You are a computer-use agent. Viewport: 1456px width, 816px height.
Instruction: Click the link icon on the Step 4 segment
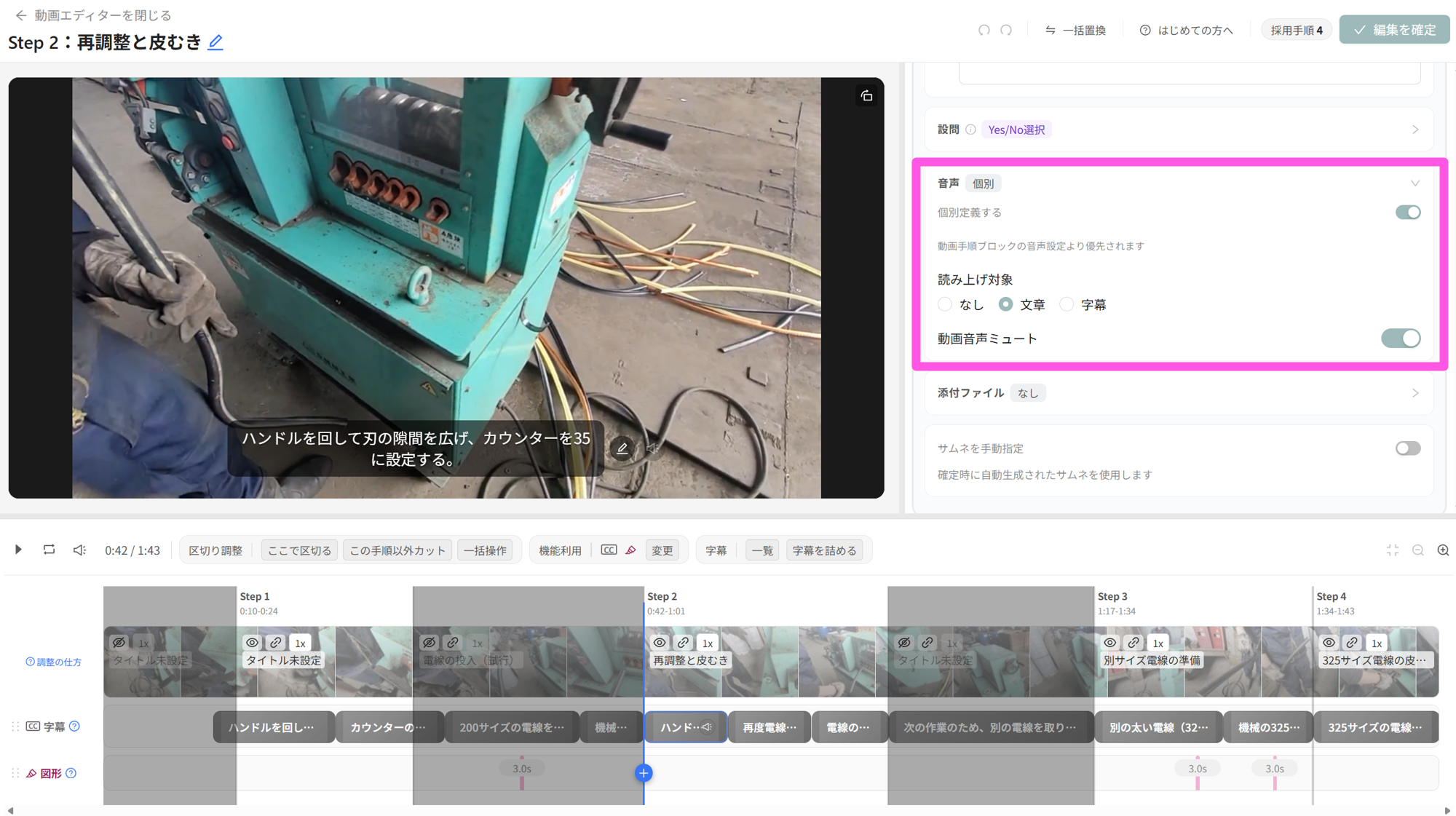pos(1352,643)
